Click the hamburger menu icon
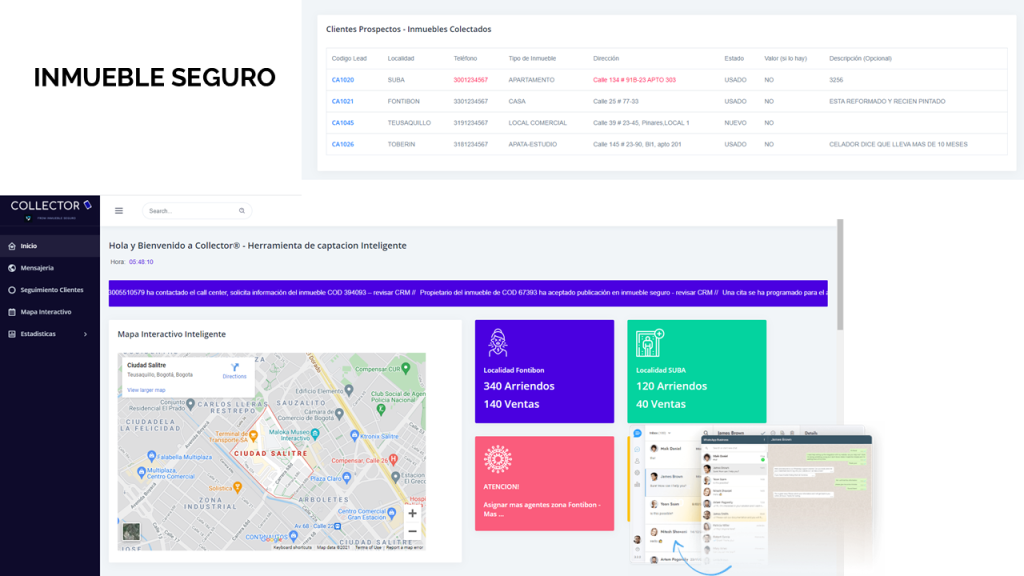The width and height of the screenshot is (1024, 576). (x=119, y=211)
